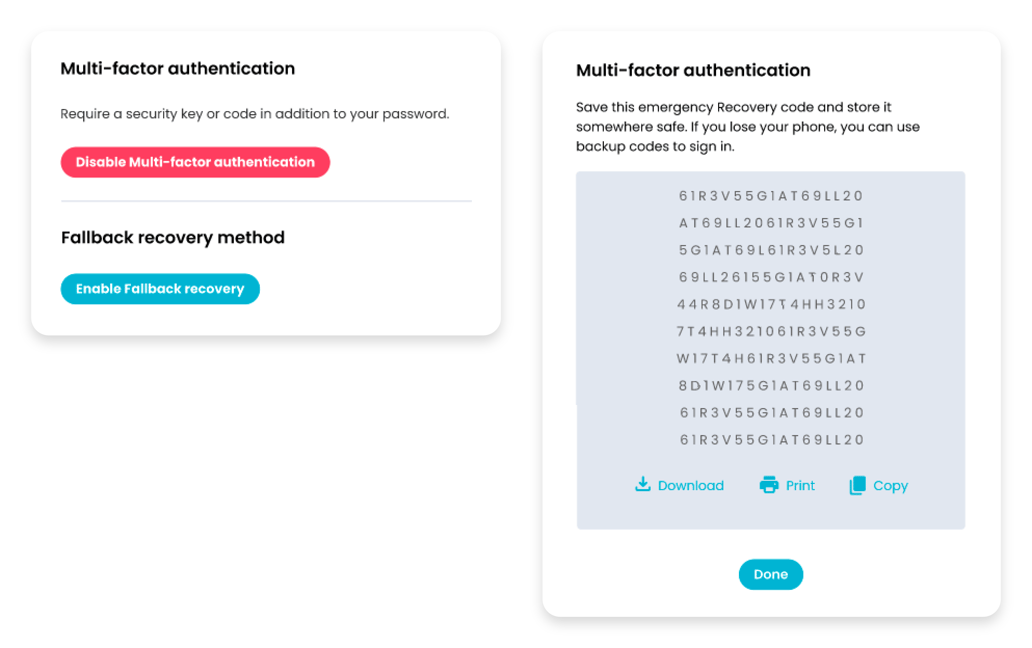
Task: Select the last recovery code line
Action: pyautogui.click(x=770, y=439)
